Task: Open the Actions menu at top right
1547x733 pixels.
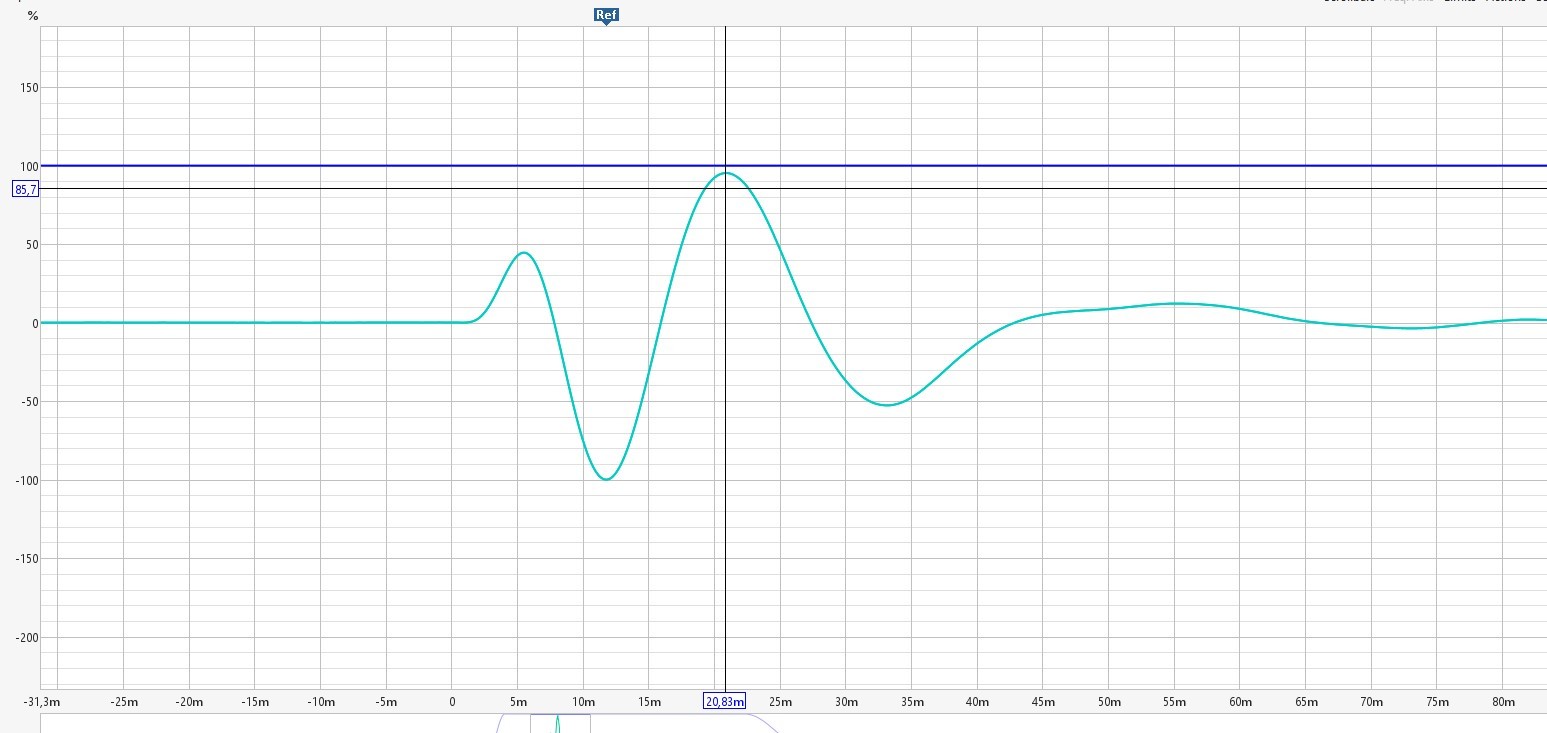Action: [1505, 1]
